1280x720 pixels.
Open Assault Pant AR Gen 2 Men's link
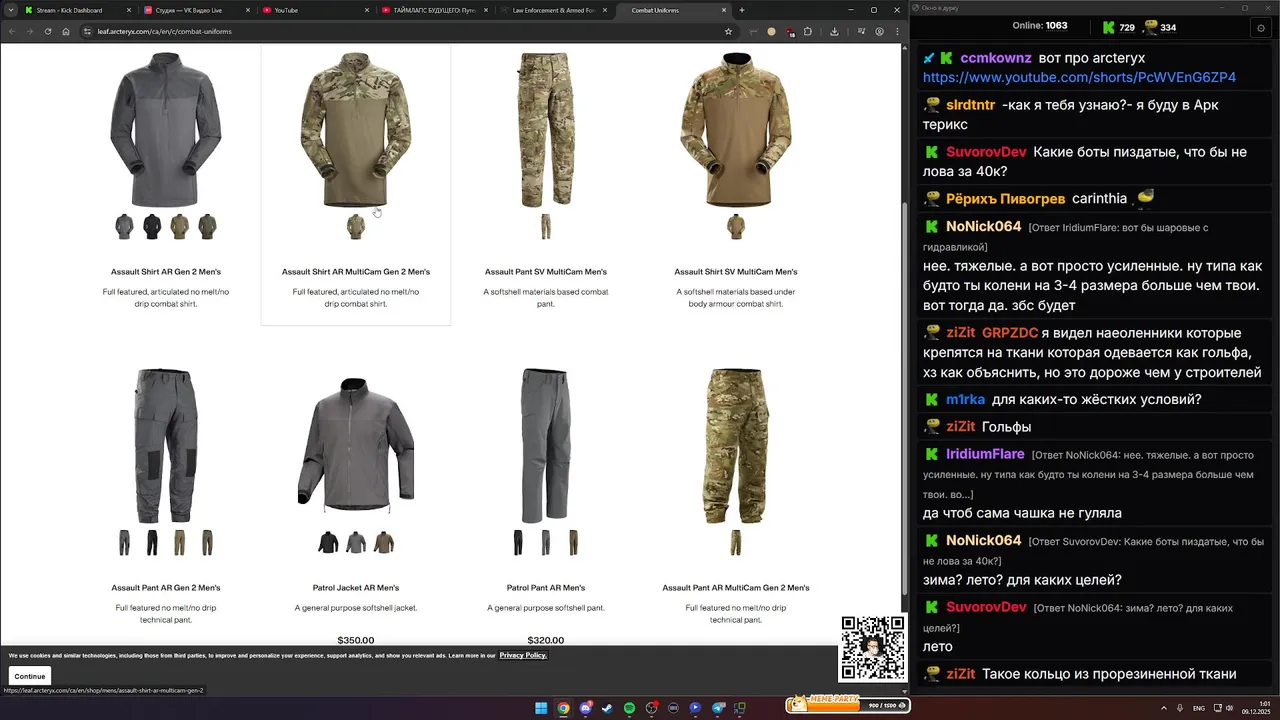coord(166,588)
